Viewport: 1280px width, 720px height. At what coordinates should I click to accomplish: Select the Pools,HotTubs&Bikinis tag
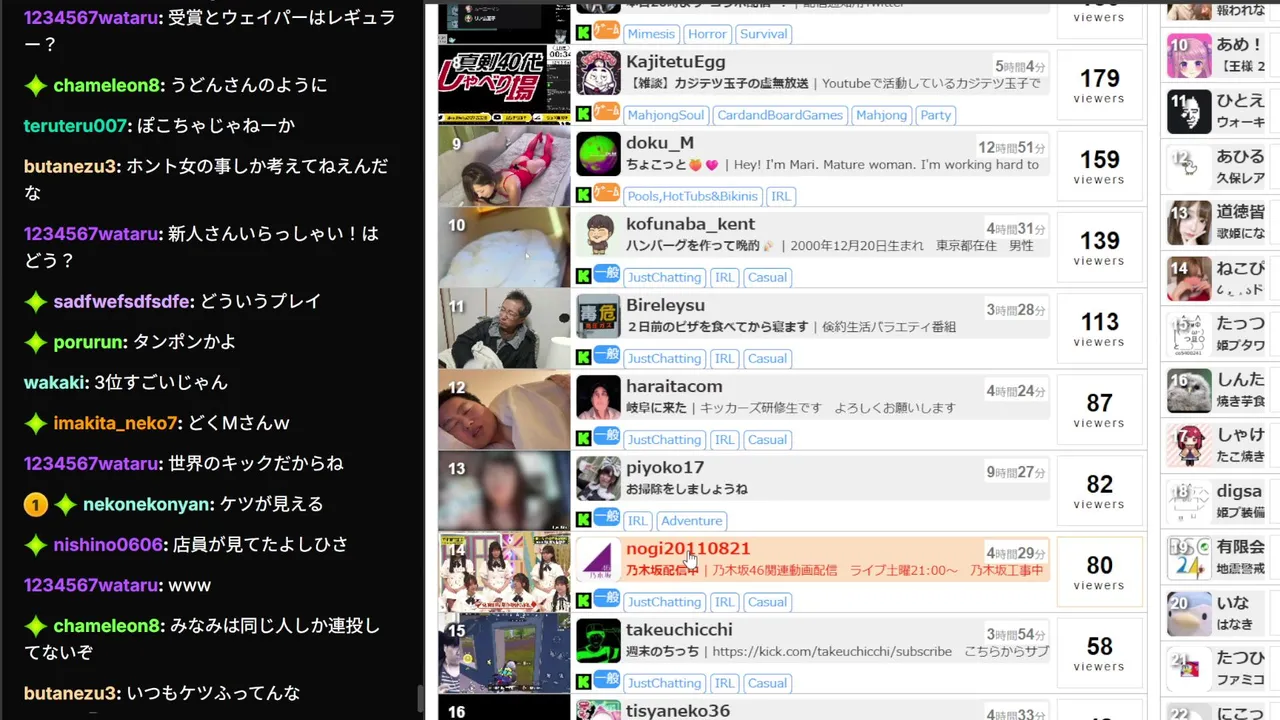pyautogui.click(x=693, y=196)
